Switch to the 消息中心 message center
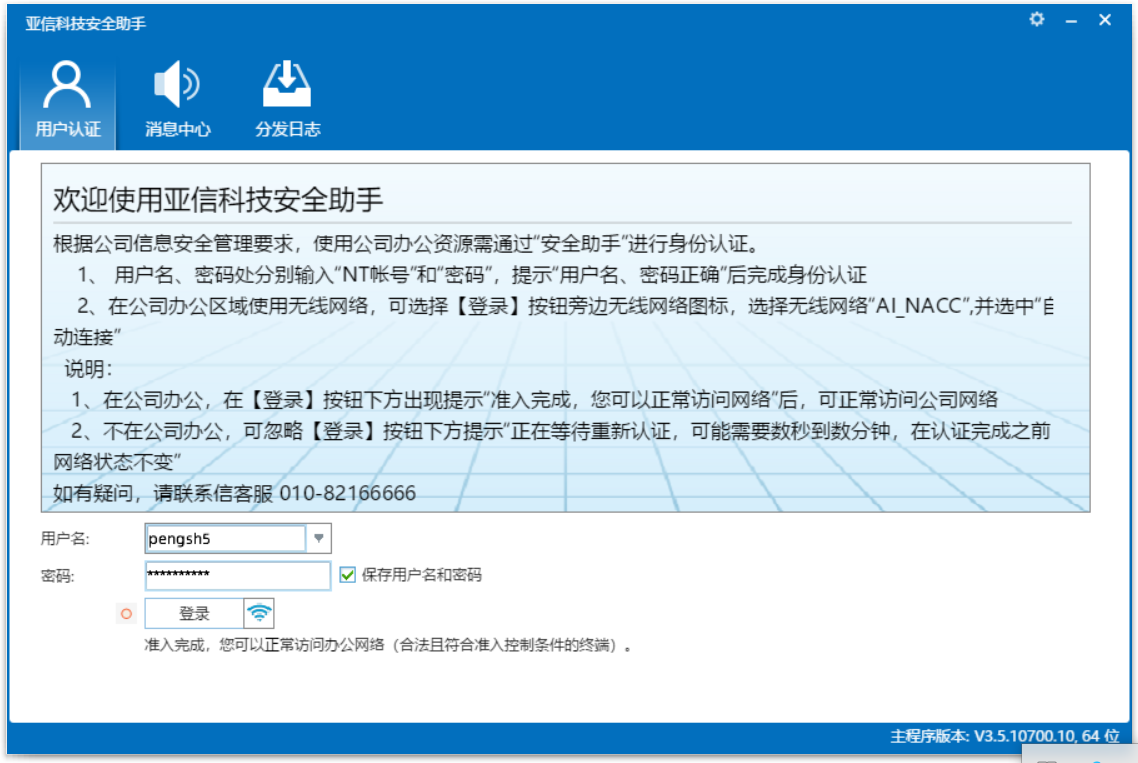1138x763 pixels. (x=177, y=99)
